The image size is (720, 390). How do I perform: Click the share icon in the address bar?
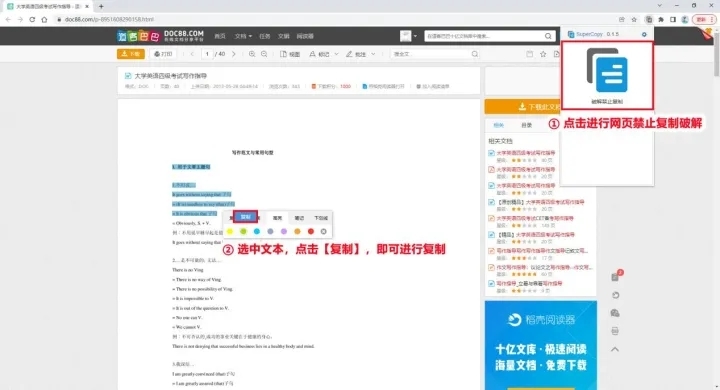622,19
